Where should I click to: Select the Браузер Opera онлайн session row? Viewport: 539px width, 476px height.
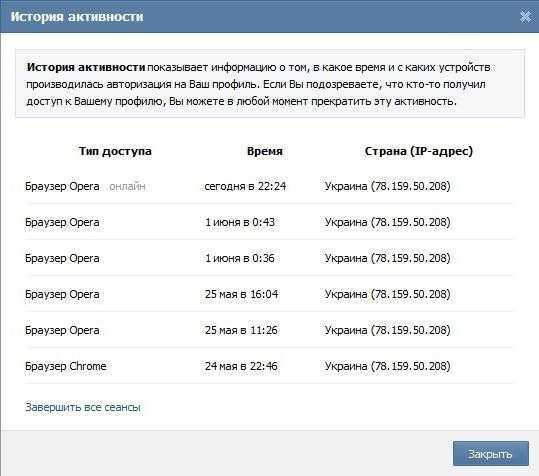[268, 186]
